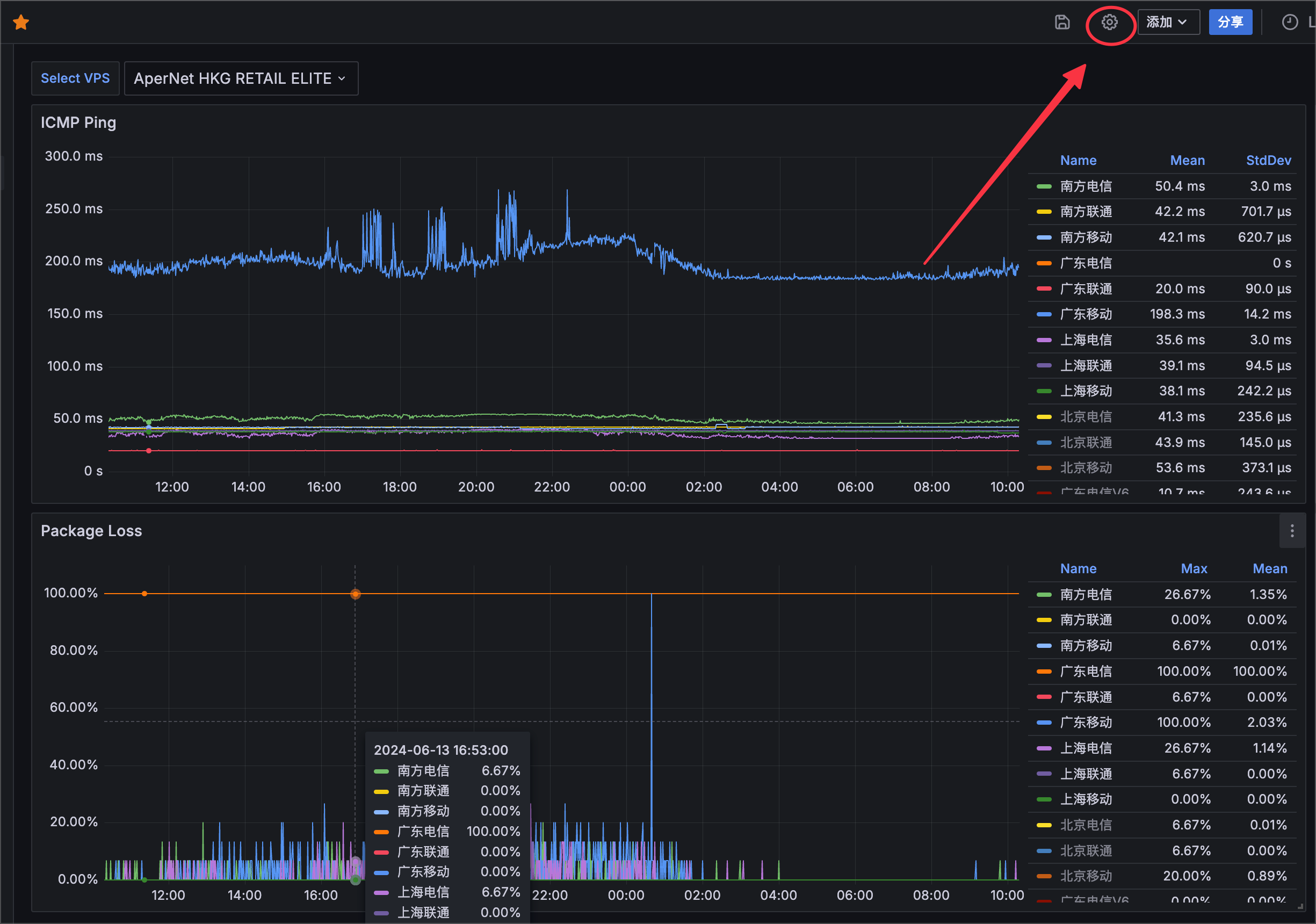
Task: Toggle 上海移动 series in ICMP Ping legend
Action: click(x=1086, y=391)
